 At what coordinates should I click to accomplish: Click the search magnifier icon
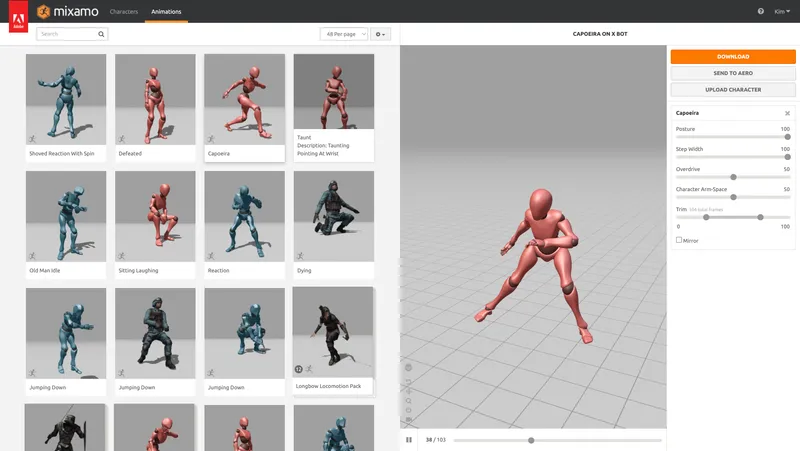point(101,34)
